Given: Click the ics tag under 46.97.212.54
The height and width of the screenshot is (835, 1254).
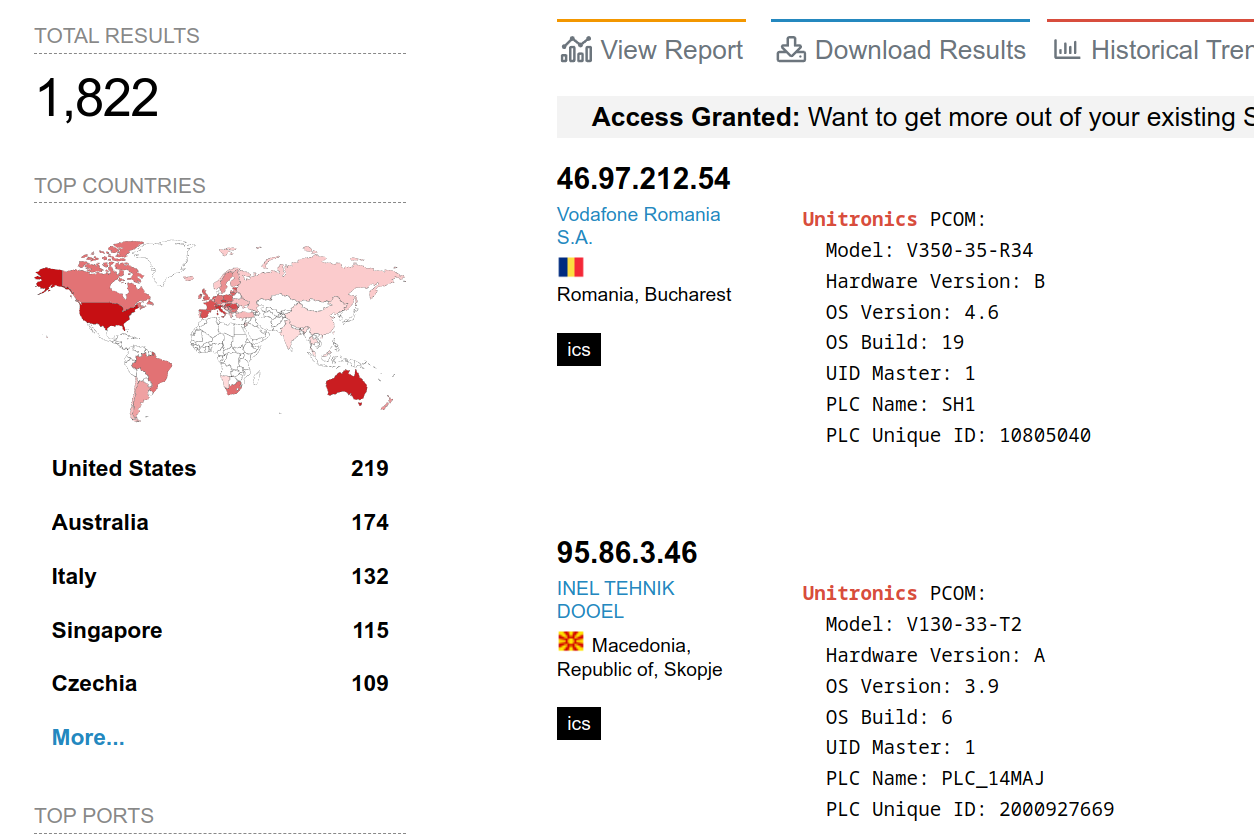Looking at the screenshot, I should coord(579,350).
